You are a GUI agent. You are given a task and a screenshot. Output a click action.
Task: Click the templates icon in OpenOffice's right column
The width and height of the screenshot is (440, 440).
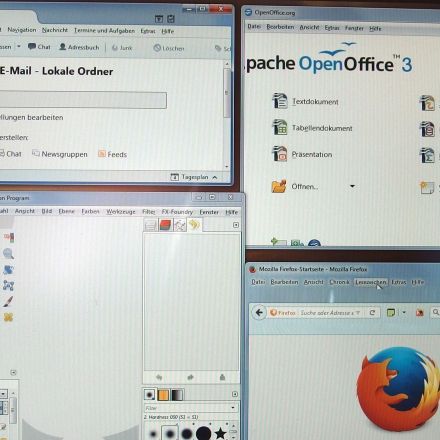427,188
